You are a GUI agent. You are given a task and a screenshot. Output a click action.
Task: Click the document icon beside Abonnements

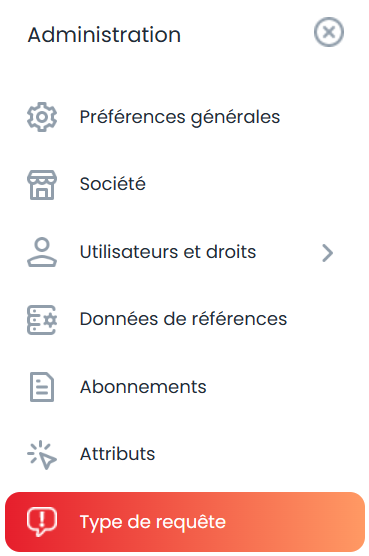[42, 387]
